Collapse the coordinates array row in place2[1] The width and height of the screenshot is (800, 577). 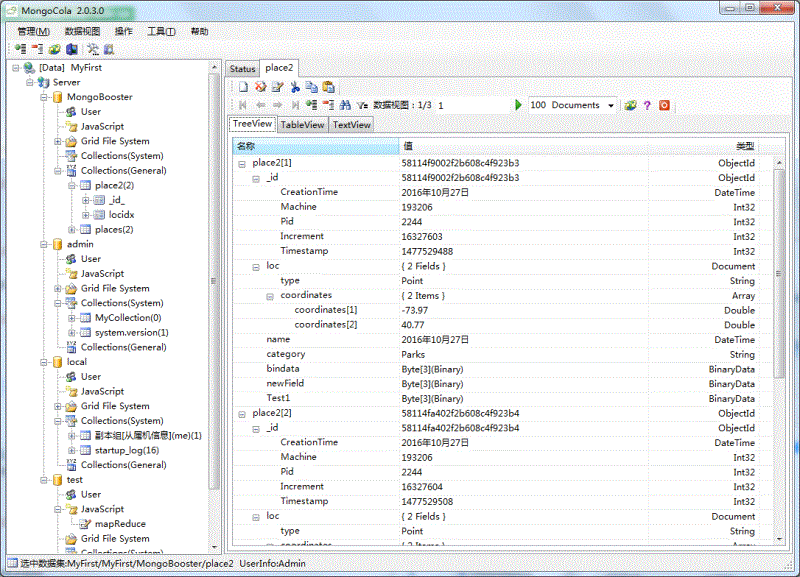[x=270, y=296]
